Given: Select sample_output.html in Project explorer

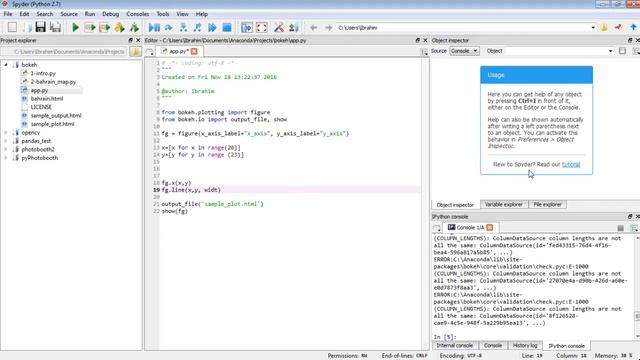Looking at the screenshot, I should (56, 116).
